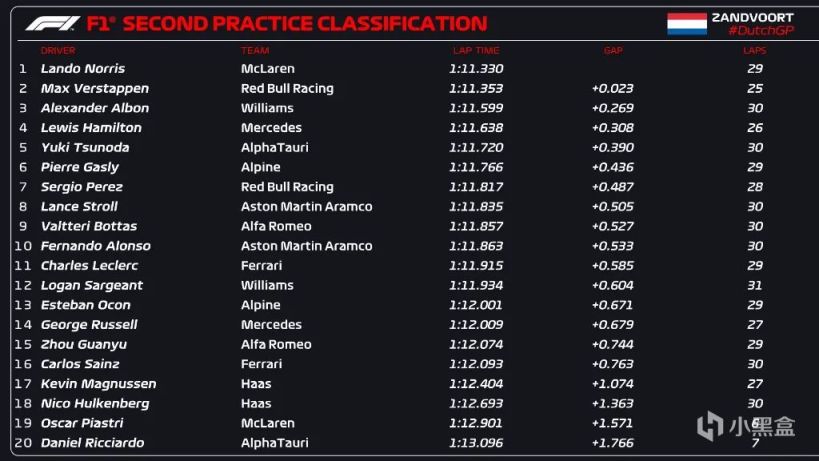
Task: Click Verstappen's gap of +0.023
Action: (612, 88)
